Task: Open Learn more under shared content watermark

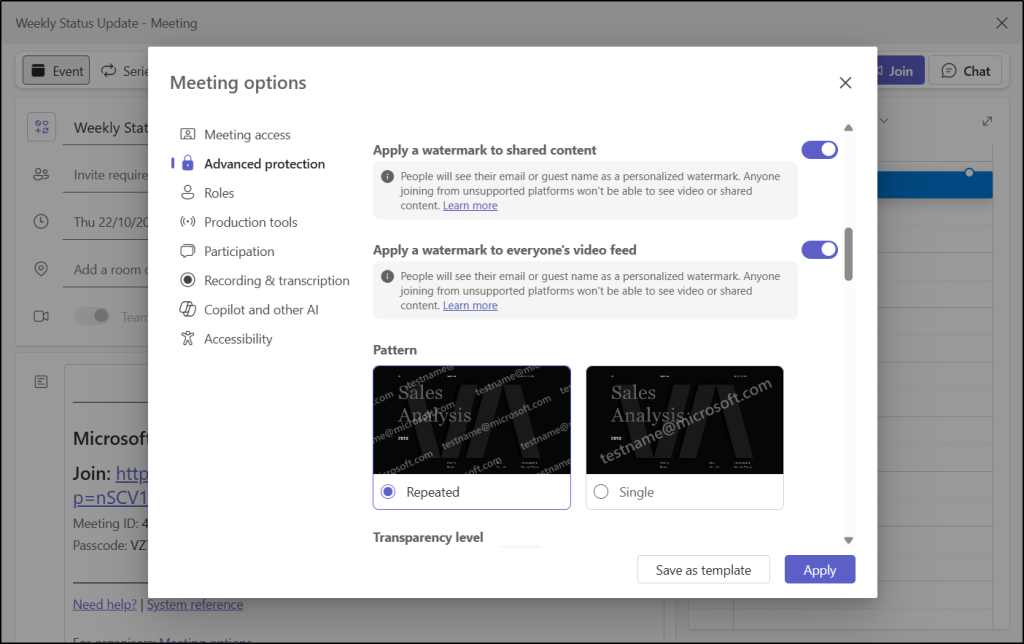Action: 470,206
